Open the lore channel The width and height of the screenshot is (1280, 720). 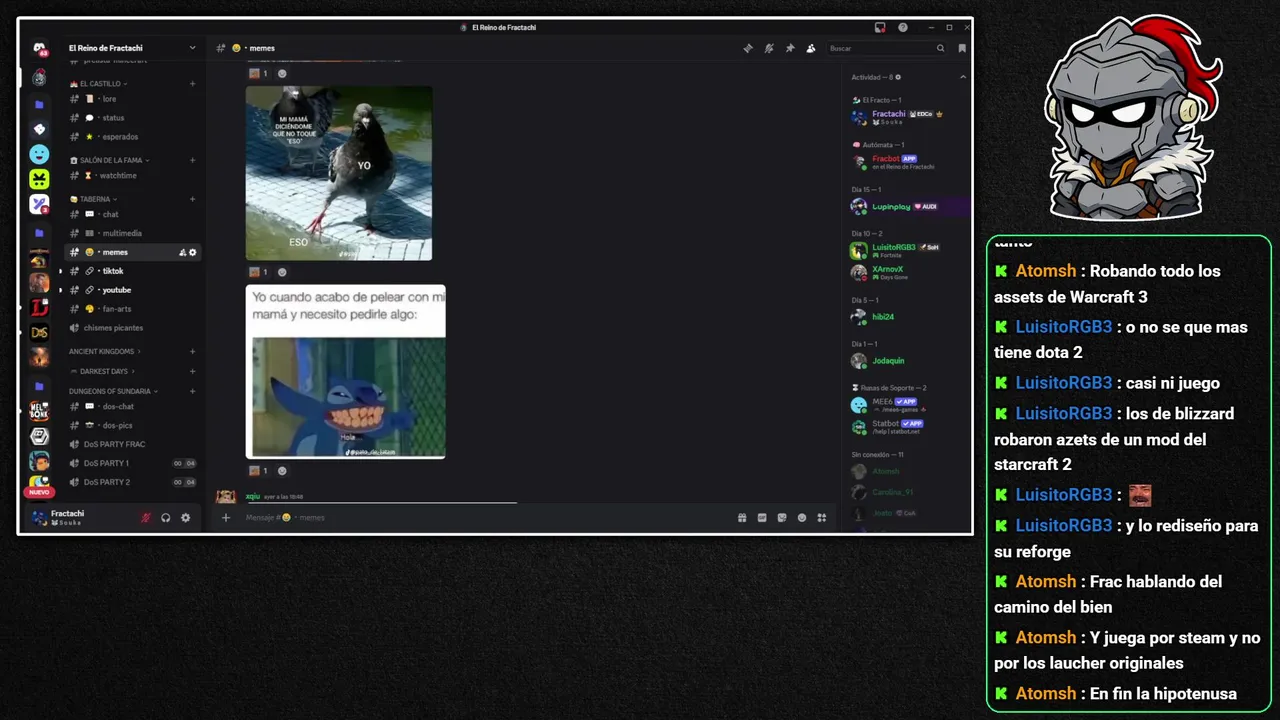[x=133, y=99]
